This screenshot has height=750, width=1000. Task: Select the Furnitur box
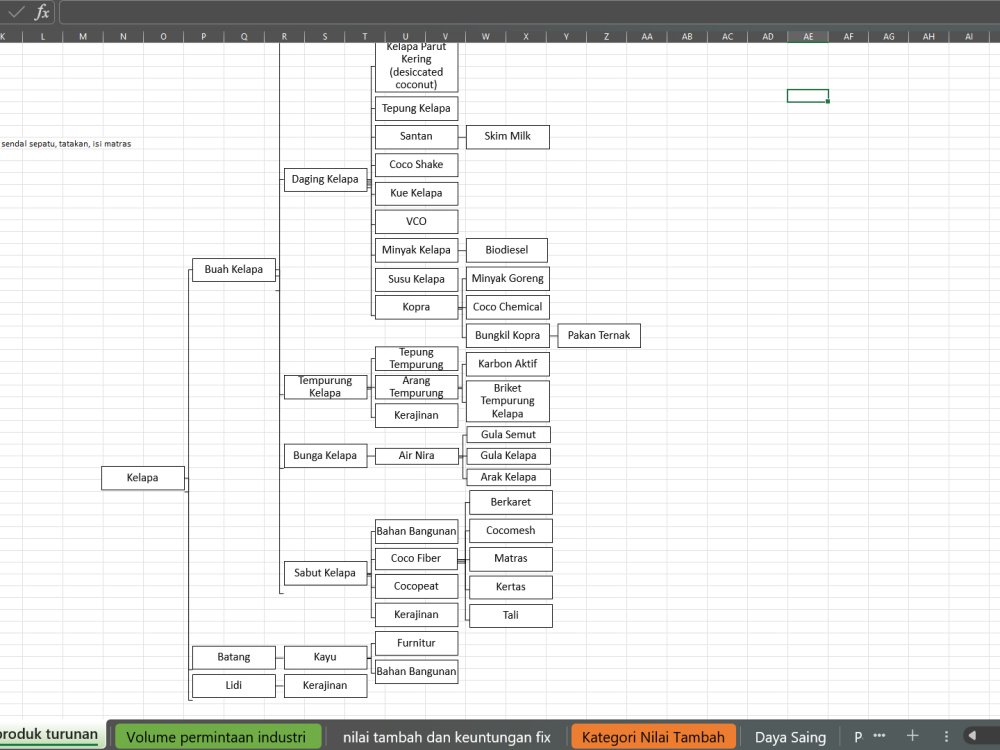click(x=416, y=643)
